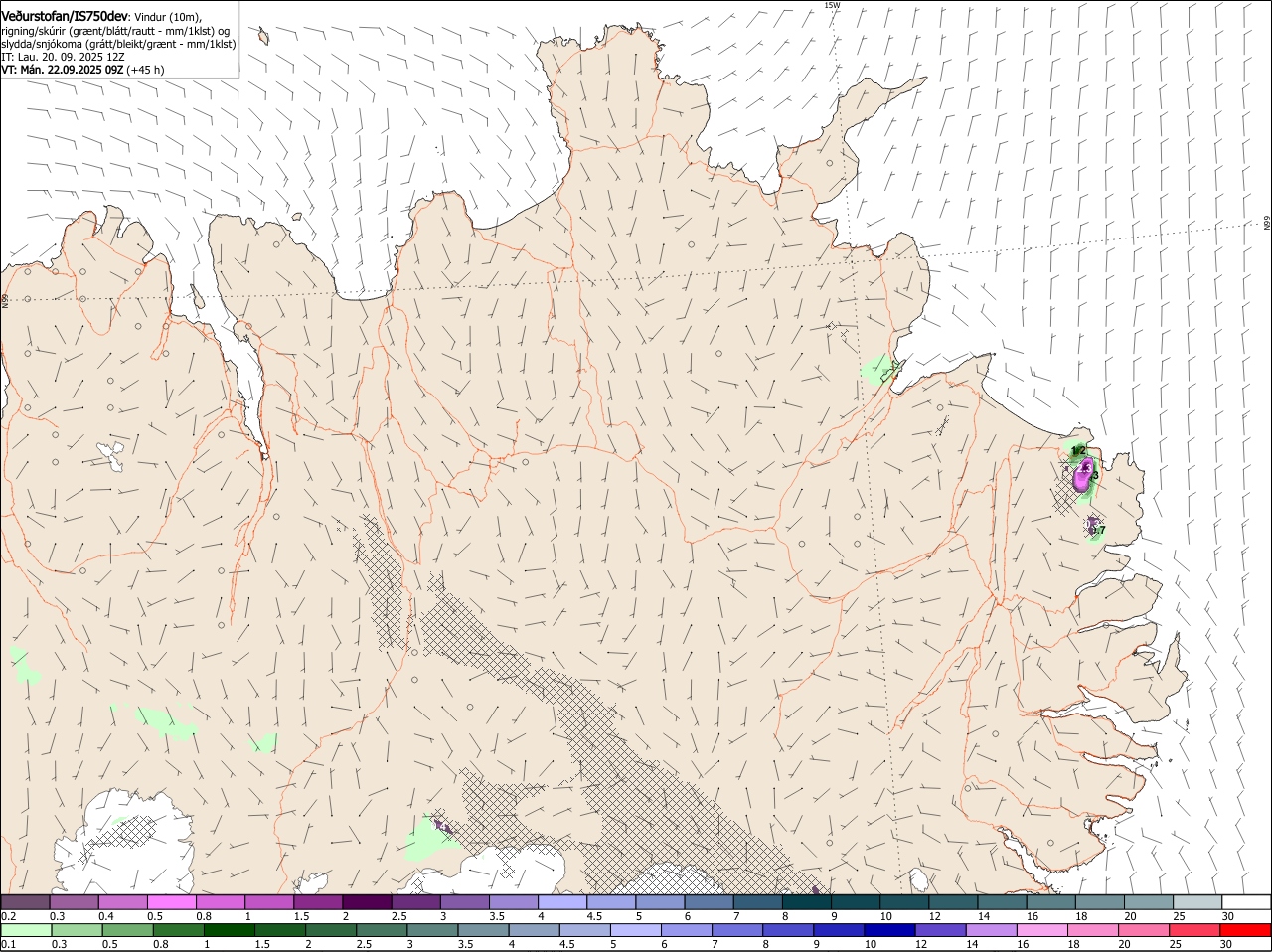Pick the 7 swatch in upper legend row
1272x952 pixels.
click(x=757, y=901)
